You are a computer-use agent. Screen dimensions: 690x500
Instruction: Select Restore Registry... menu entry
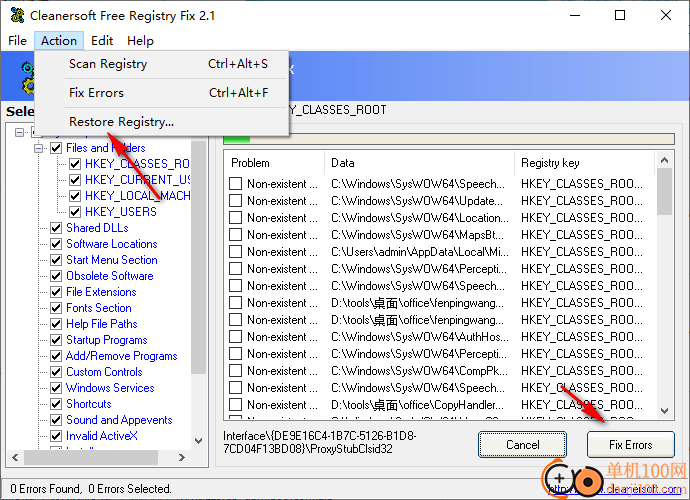coord(161,122)
